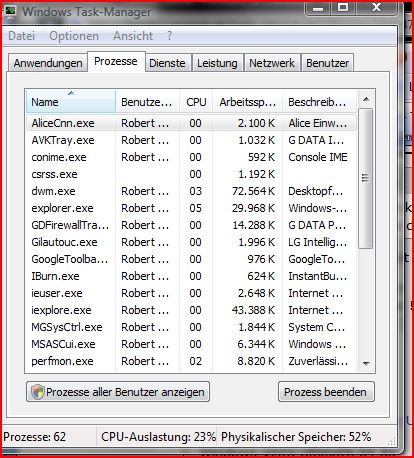Sort by Arbeitsspeicher column header
The height and width of the screenshot is (458, 414).
pos(248,102)
